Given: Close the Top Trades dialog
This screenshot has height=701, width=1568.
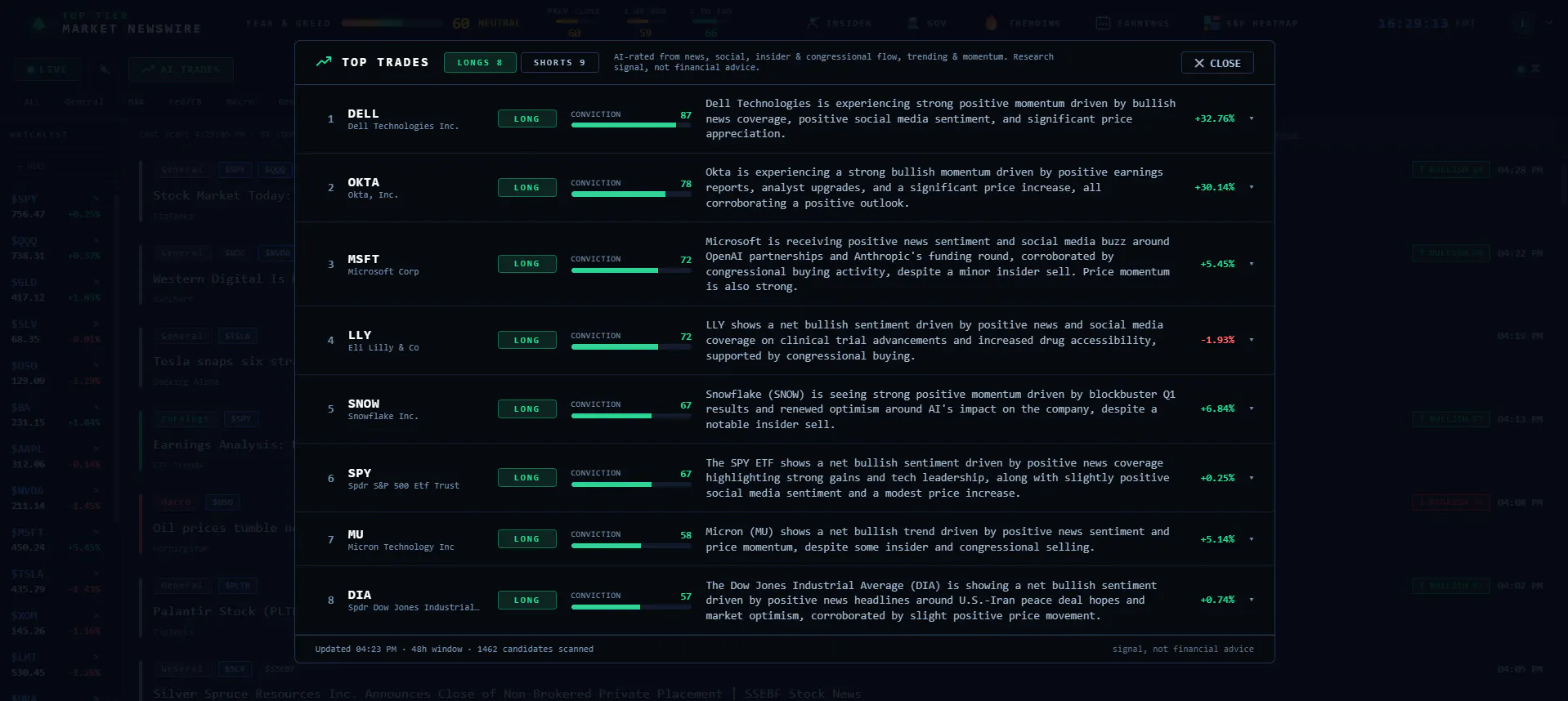Looking at the screenshot, I should click(1217, 63).
